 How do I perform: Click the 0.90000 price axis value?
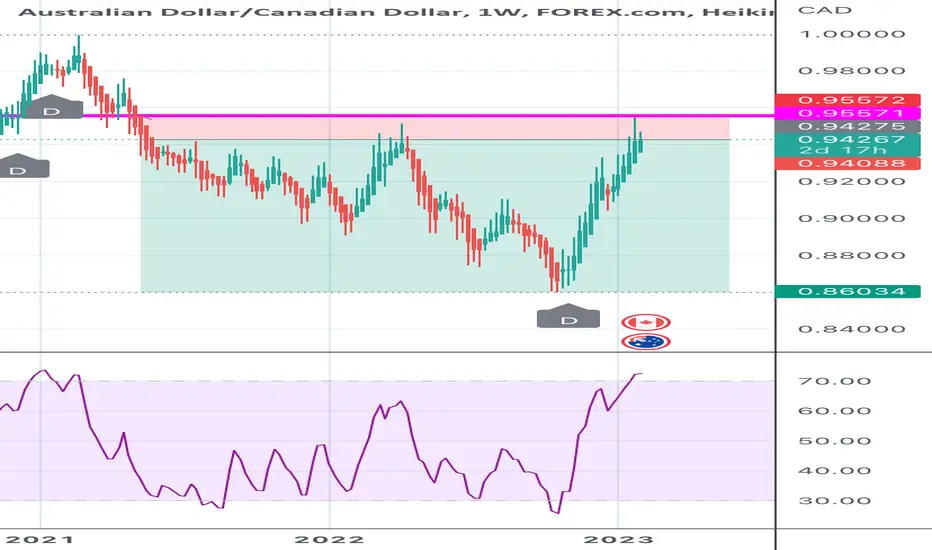tap(852, 218)
